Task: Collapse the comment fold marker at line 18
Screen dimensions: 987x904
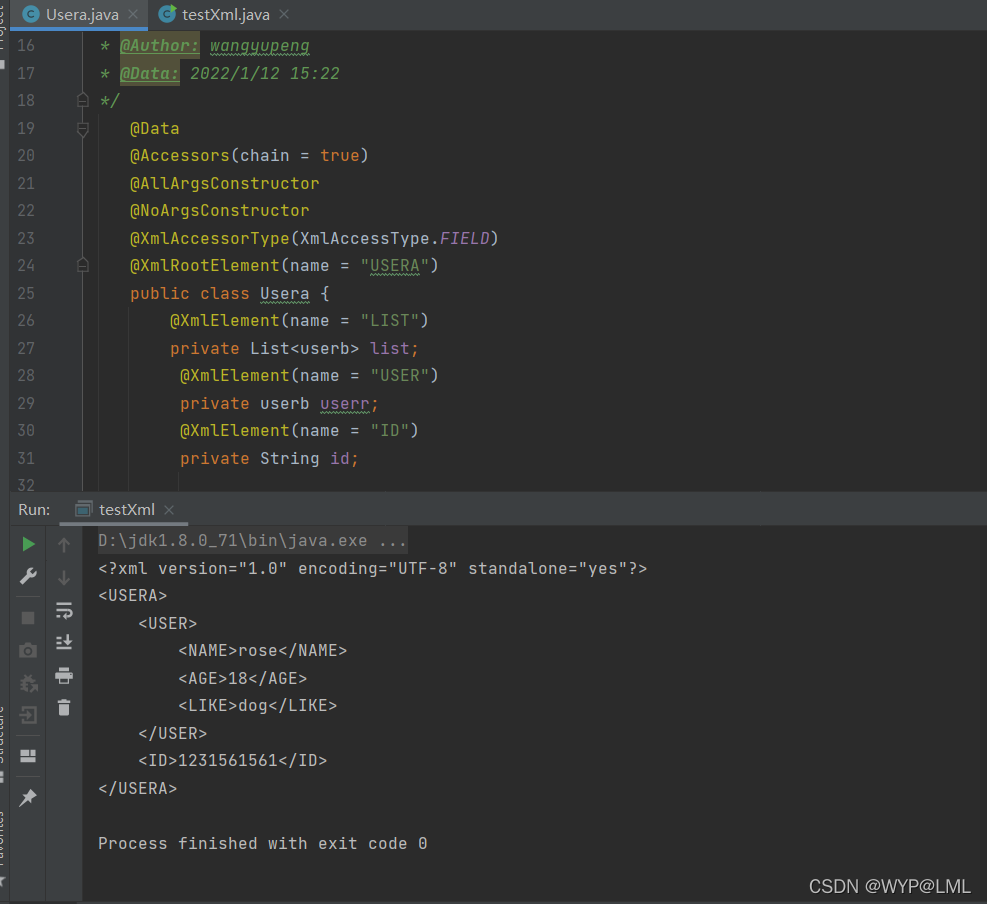Action: [x=82, y=100]
